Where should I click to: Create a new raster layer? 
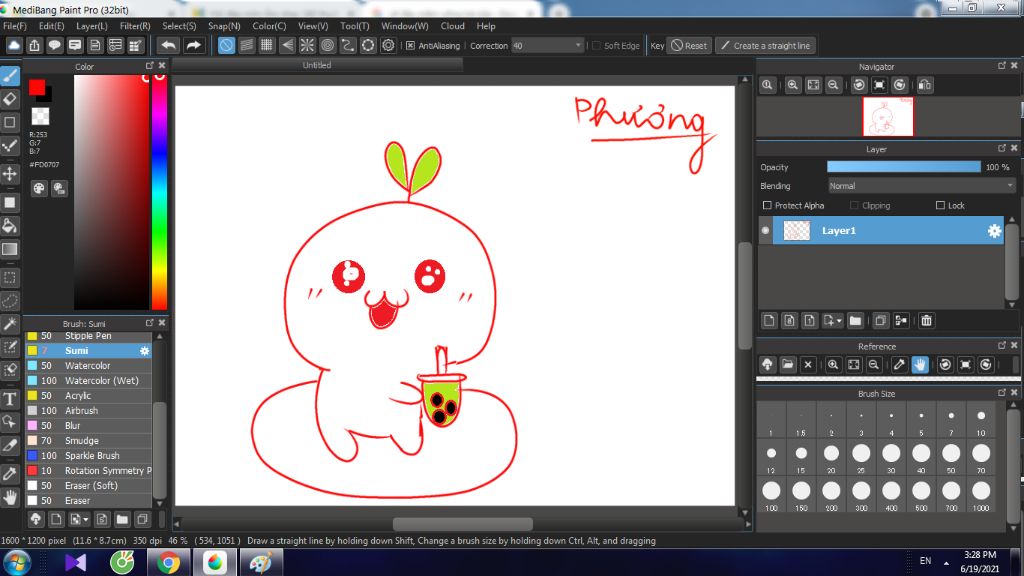(769, 321)
